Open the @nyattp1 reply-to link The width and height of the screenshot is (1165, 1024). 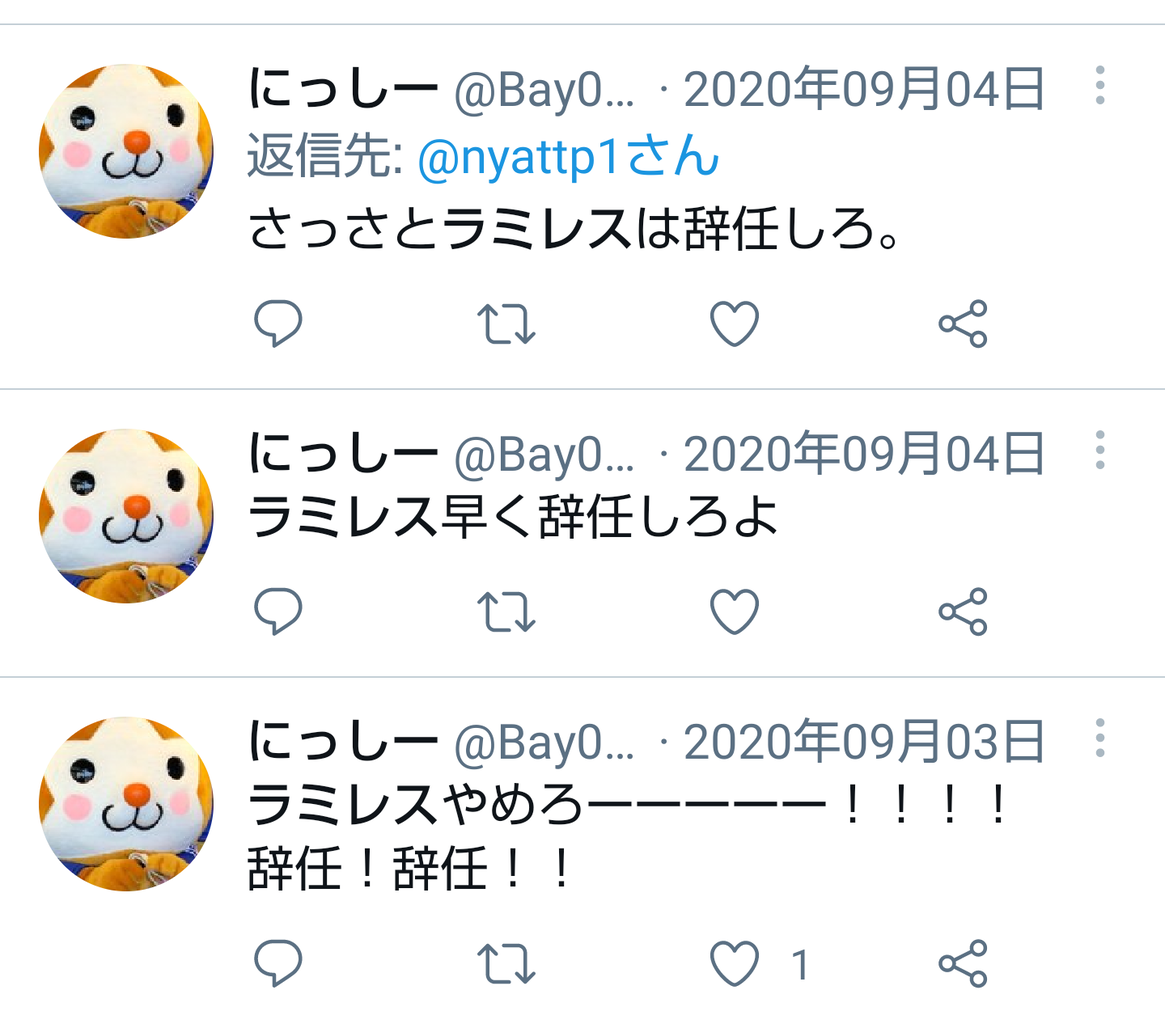click(x=568, y=156)
